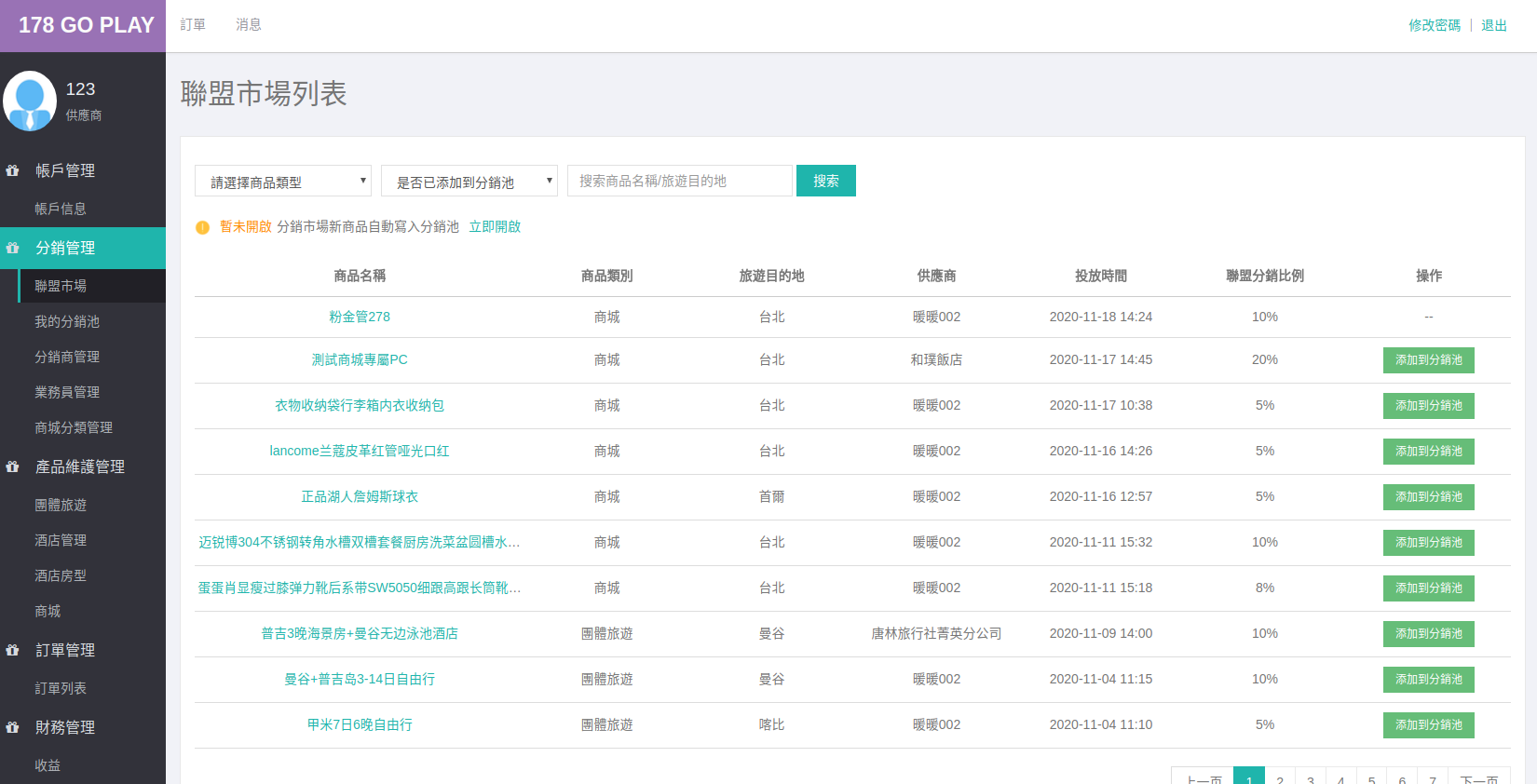
Task: Open product 測試商城專屬PC
Action: coord(360,359)
